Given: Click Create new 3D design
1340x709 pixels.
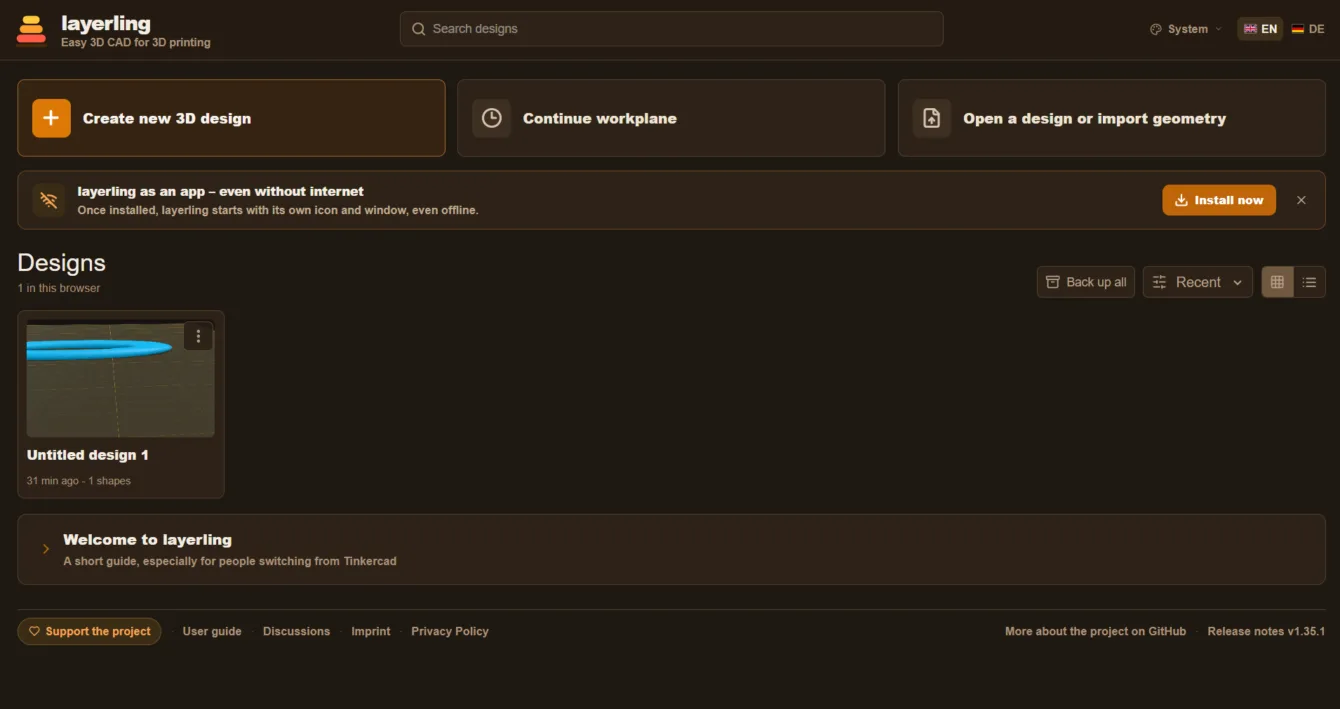Looking at the screenshot, I should click(231, 118).
